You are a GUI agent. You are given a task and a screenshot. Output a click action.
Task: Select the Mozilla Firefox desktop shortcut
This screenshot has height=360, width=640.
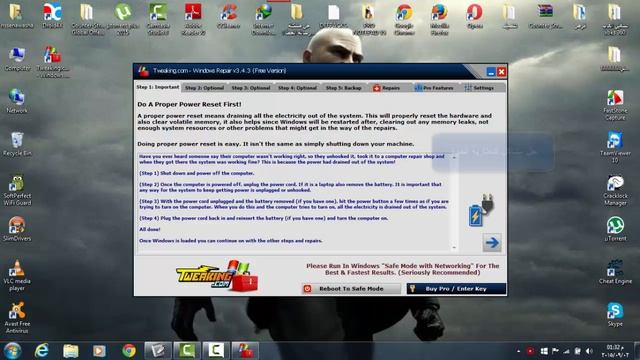(440, 19)
